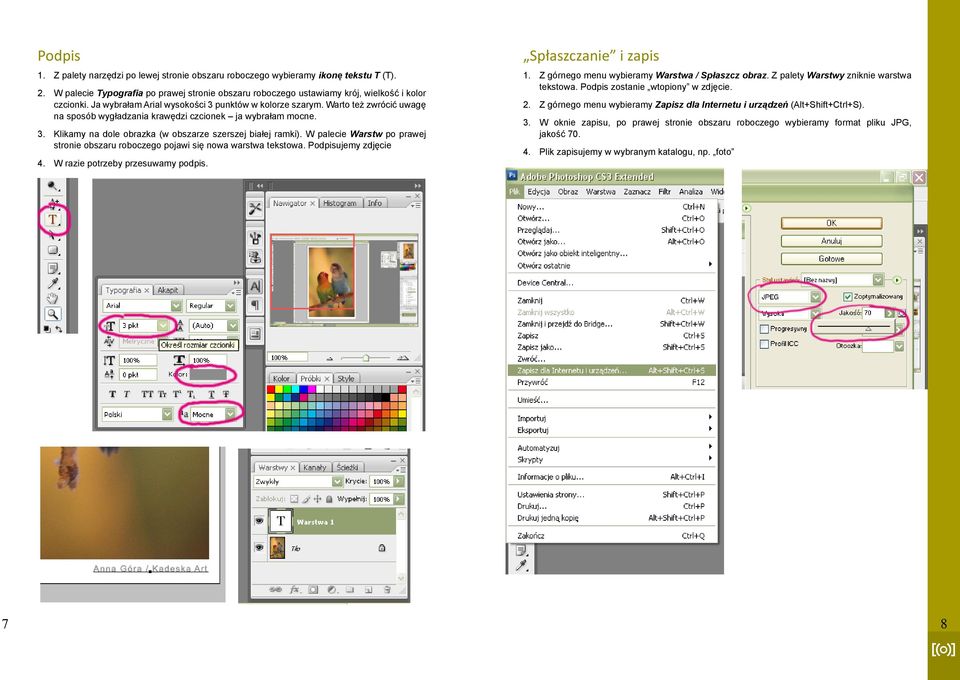Screen dimensions: 960x680
Task: Apply Underline text style in Typografia
Action: coord(211,394)
